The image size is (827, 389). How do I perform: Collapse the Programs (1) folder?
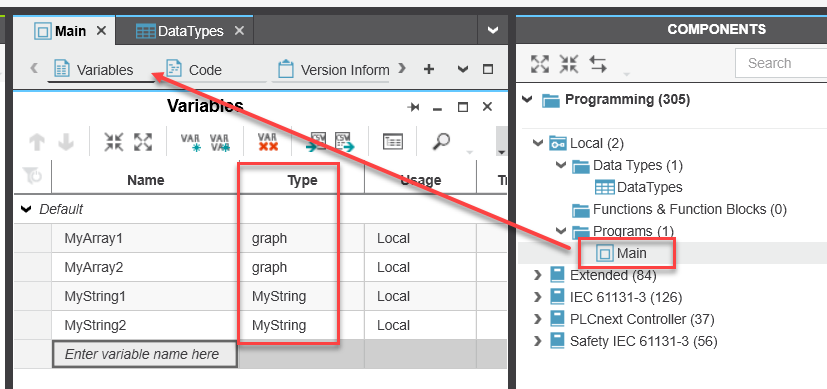(x=561, y=231)
